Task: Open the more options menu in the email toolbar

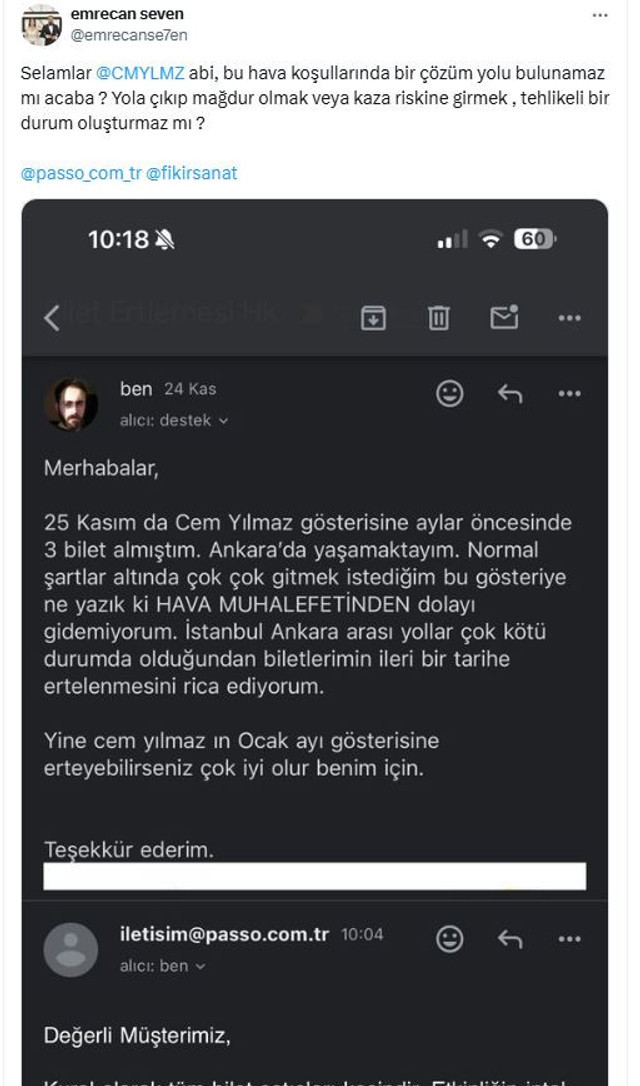Action: coord(570,317)
